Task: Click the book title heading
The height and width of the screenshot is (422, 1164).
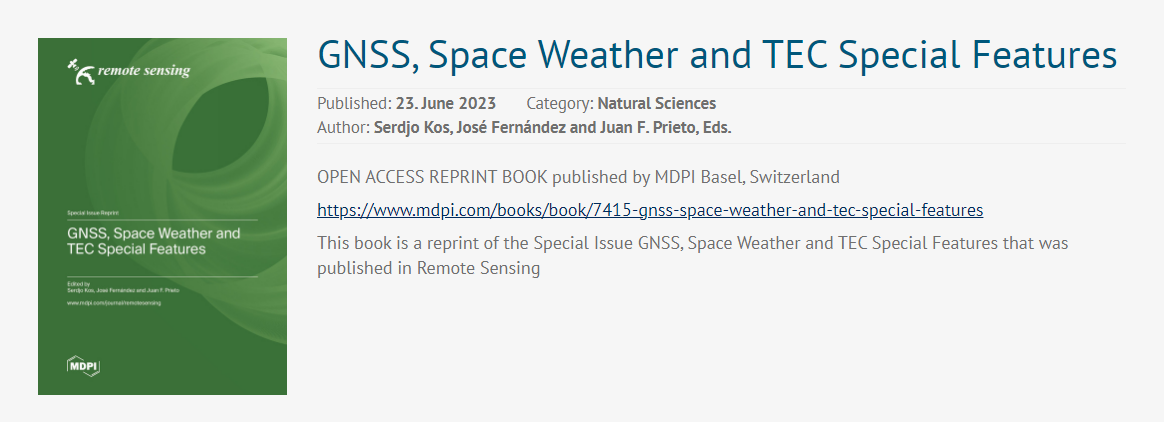Action: (716, 55)
